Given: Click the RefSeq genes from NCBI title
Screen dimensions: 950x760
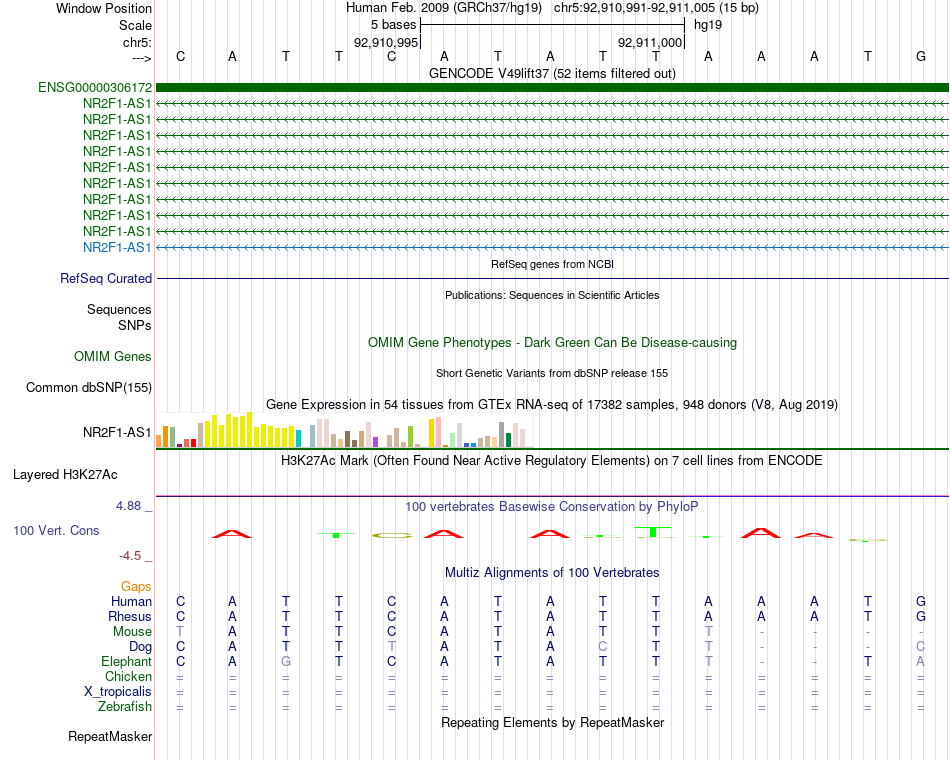Looking at the screenshot, I should pyautogui.click(x=552, y=264).
